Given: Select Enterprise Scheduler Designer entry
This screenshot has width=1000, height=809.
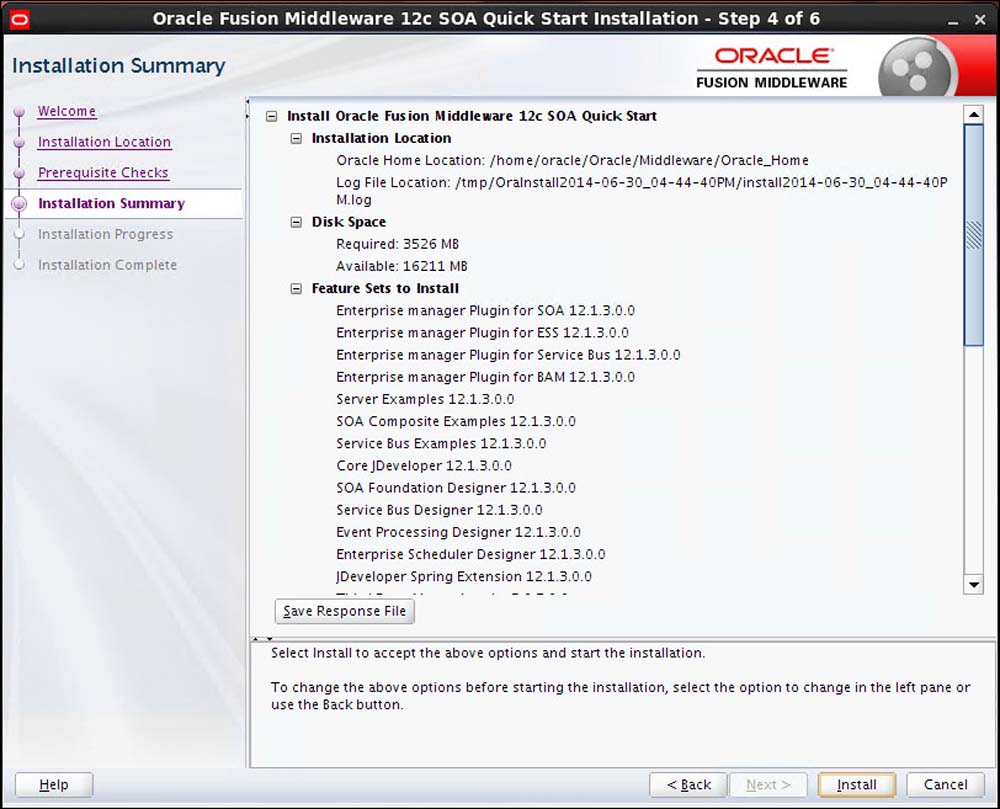Looking at the screenshot, I should [471, 554].
